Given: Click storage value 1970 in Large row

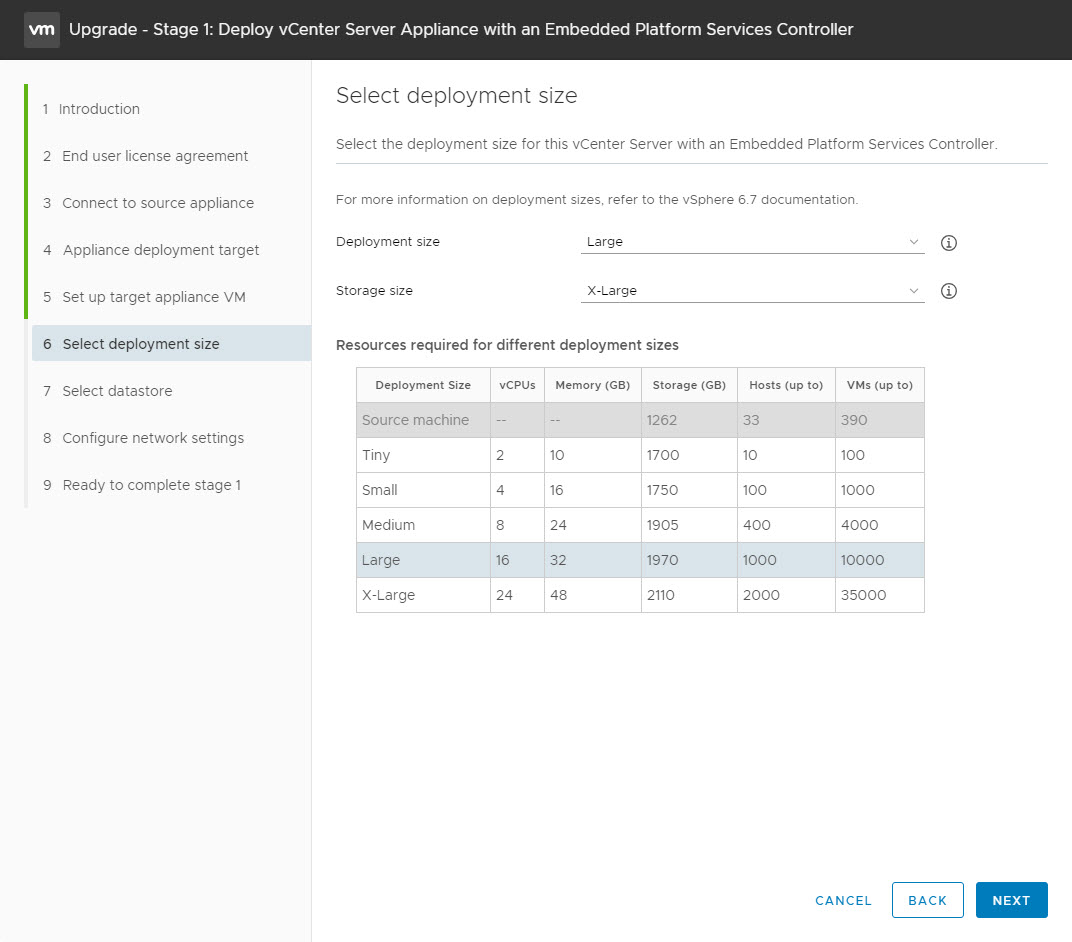Looking at the screenshot, I should click(662, 561).
